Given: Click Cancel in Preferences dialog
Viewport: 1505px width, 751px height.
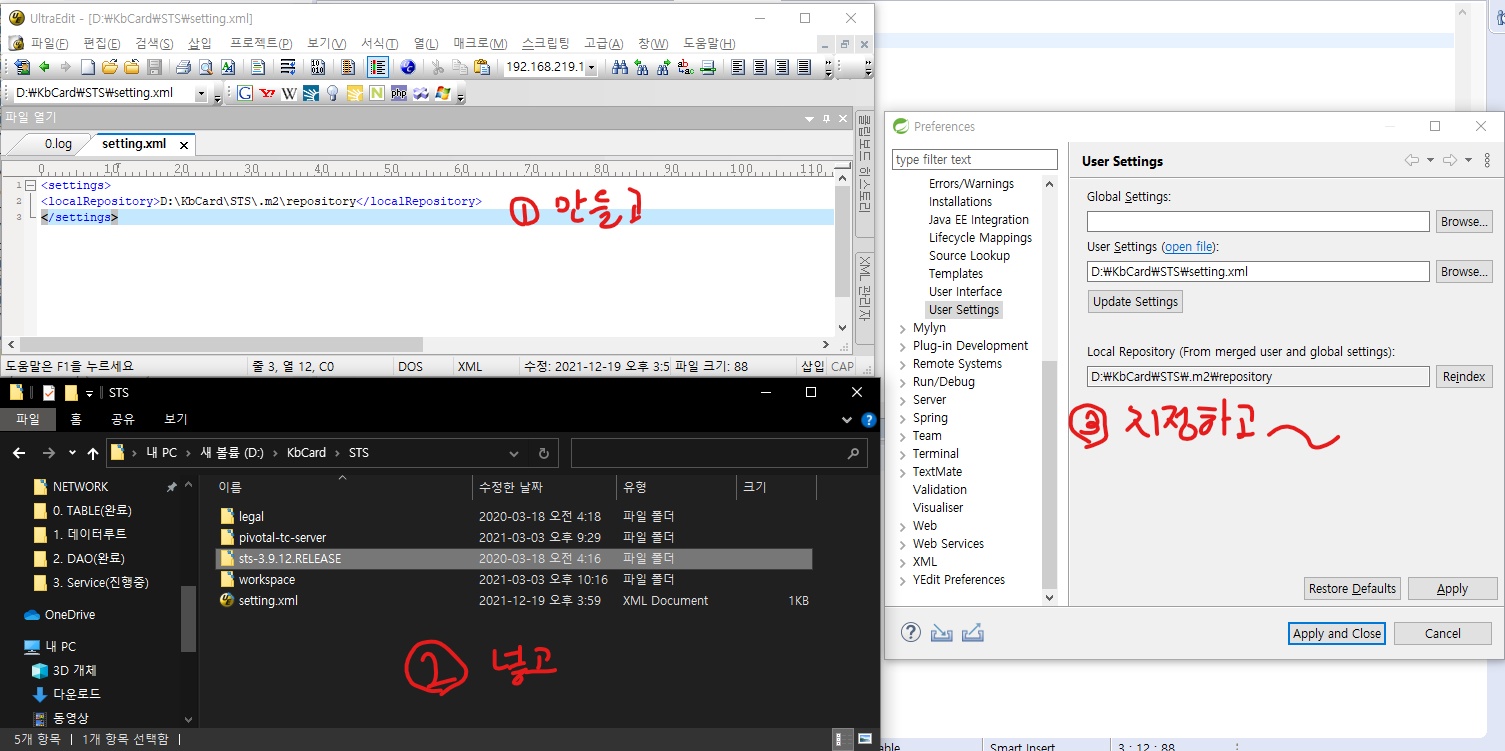Looking at the screenshot, I should pyautogui.click(x=1443, y=633).
